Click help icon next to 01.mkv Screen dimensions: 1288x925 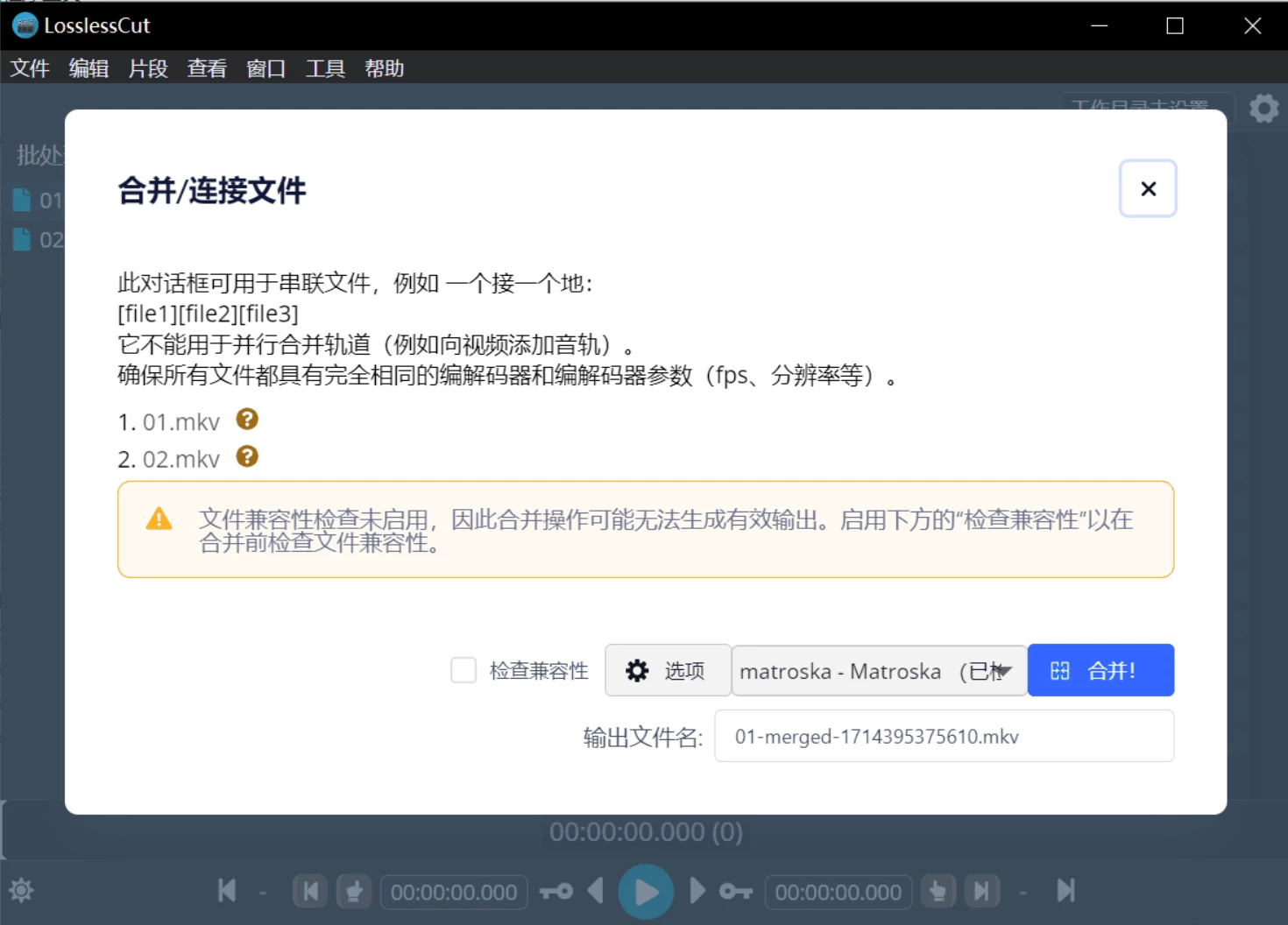(247, 420)
